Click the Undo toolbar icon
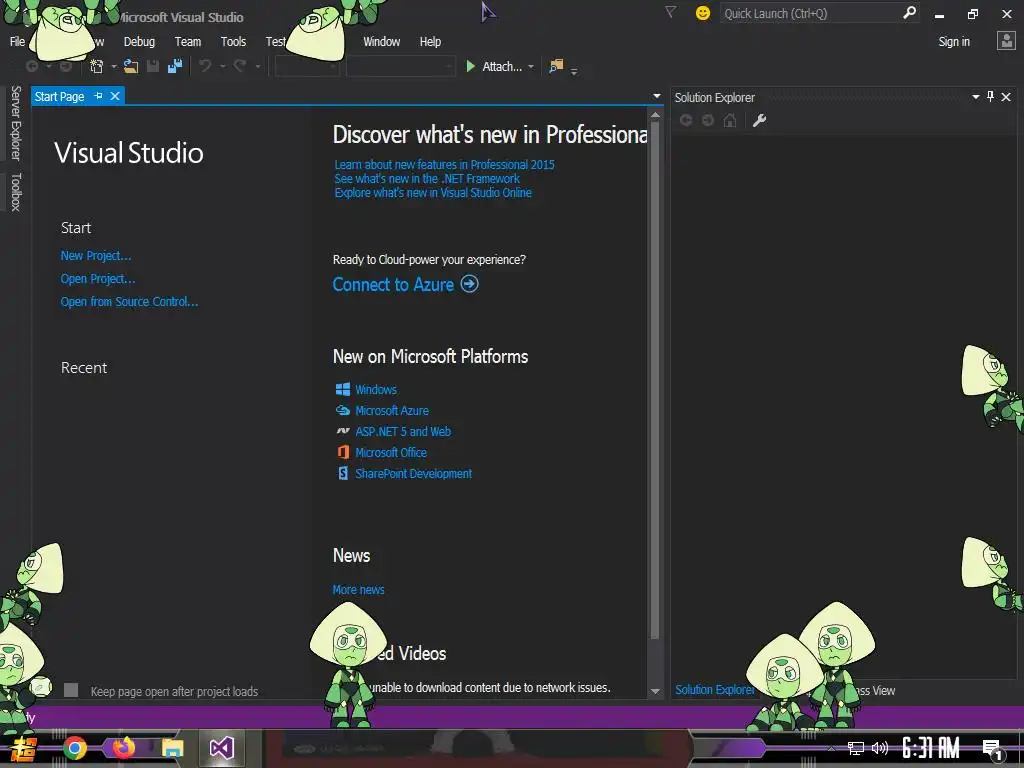 pyautogui.click(x=205, y=66)
